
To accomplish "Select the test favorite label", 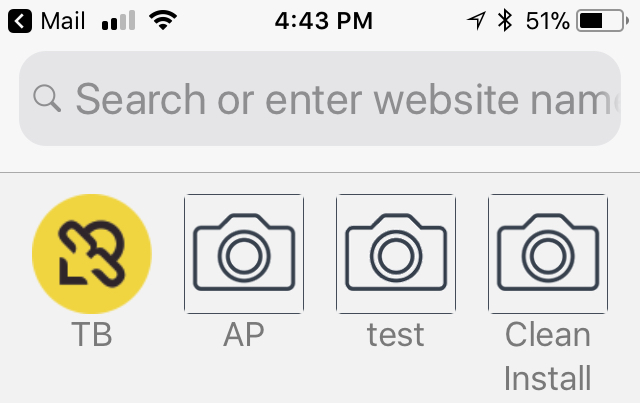I will 396,334.
